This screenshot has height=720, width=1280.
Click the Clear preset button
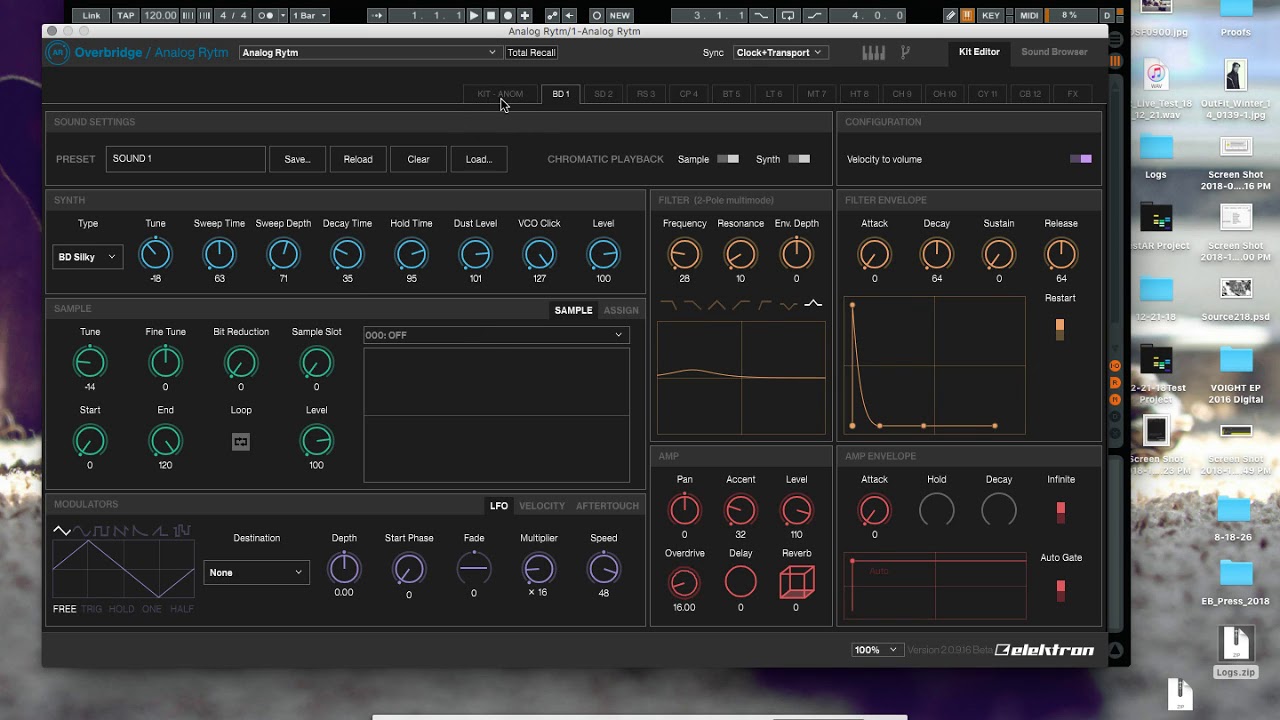(418, 159)
